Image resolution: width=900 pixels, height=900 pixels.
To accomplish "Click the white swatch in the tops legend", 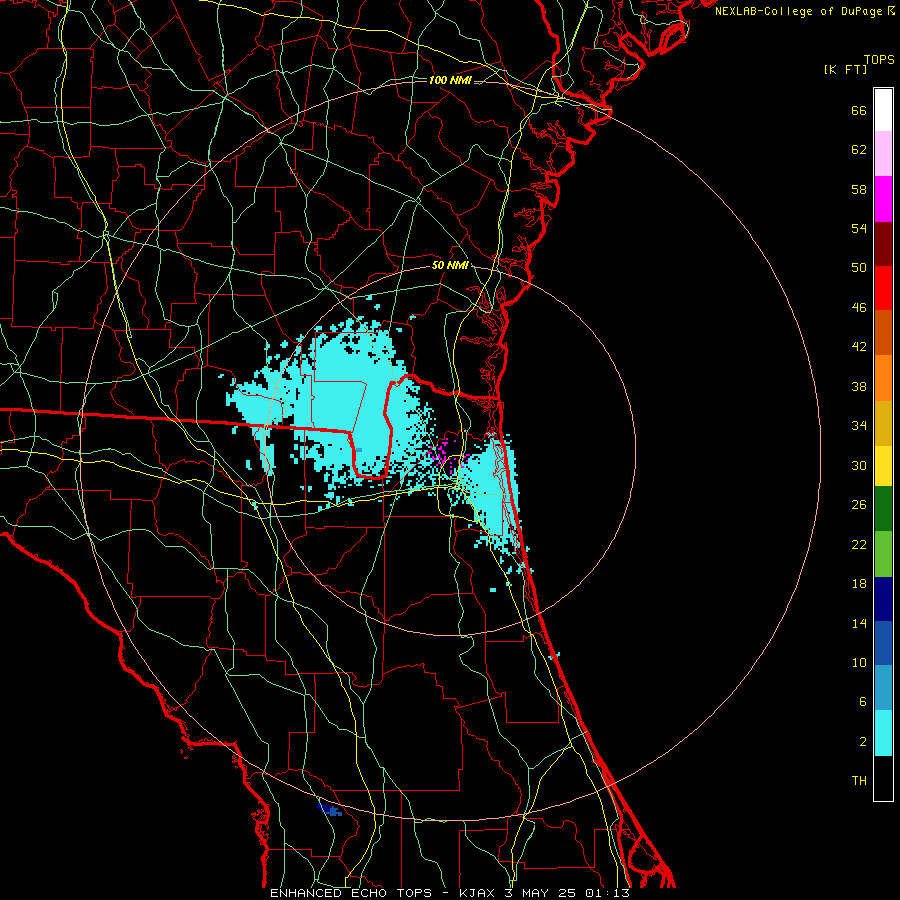I will tap(883, 110).
